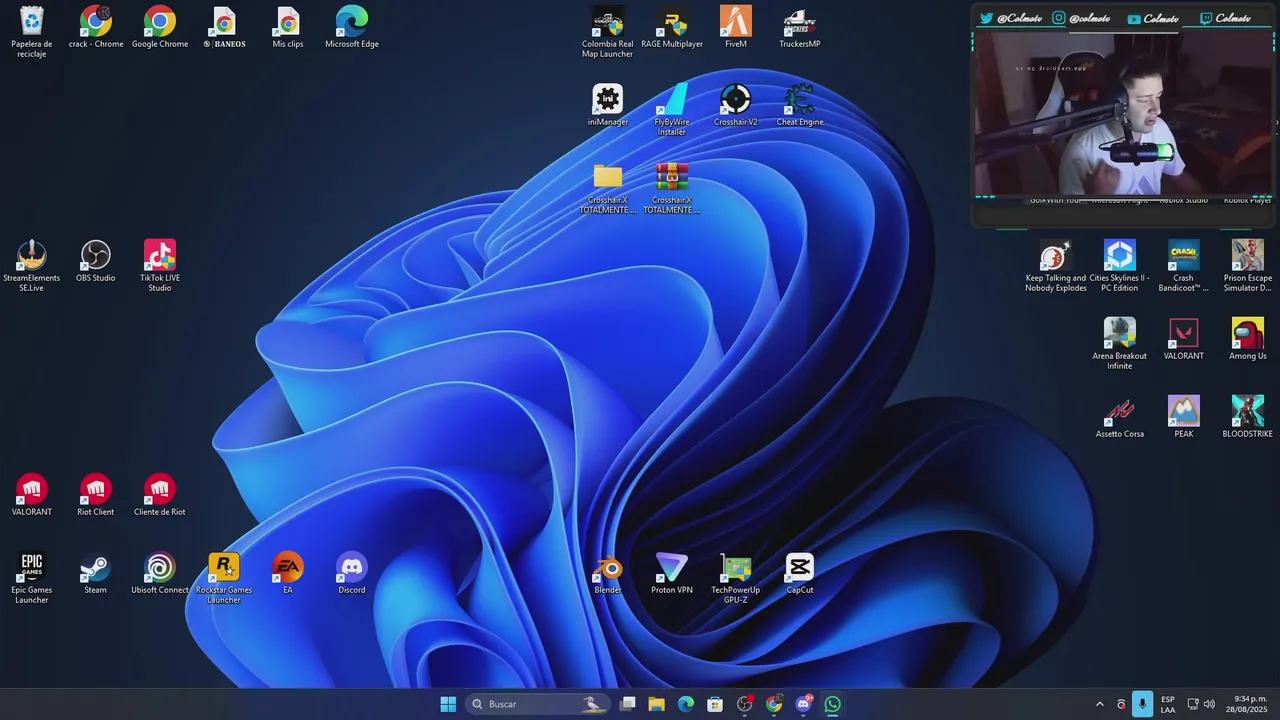Open the Proton VPN shortcut
This screenshot has height=720, width=1280.
click(x=672, y=573)
